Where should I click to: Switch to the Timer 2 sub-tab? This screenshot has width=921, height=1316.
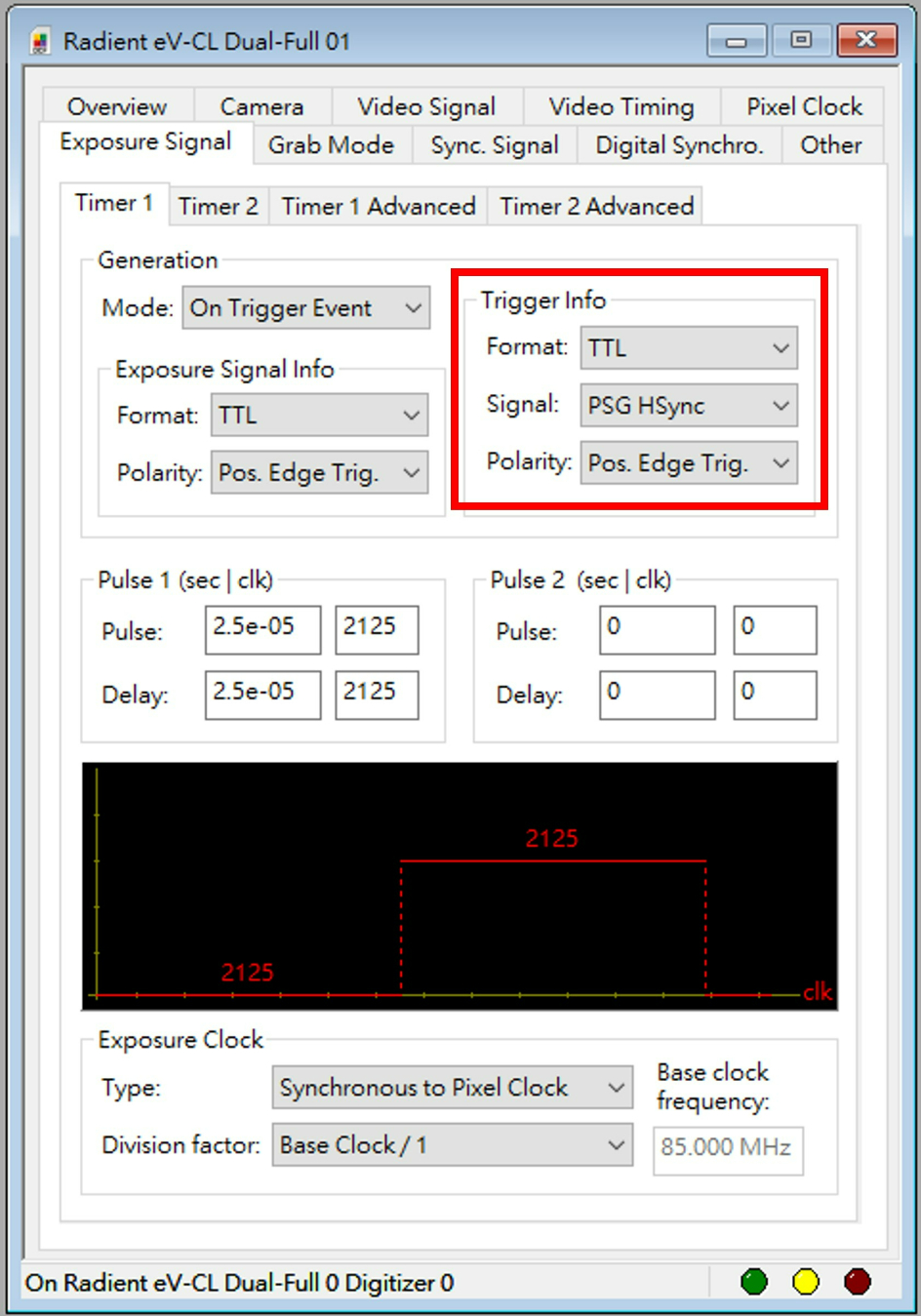[x=219, y=207]
